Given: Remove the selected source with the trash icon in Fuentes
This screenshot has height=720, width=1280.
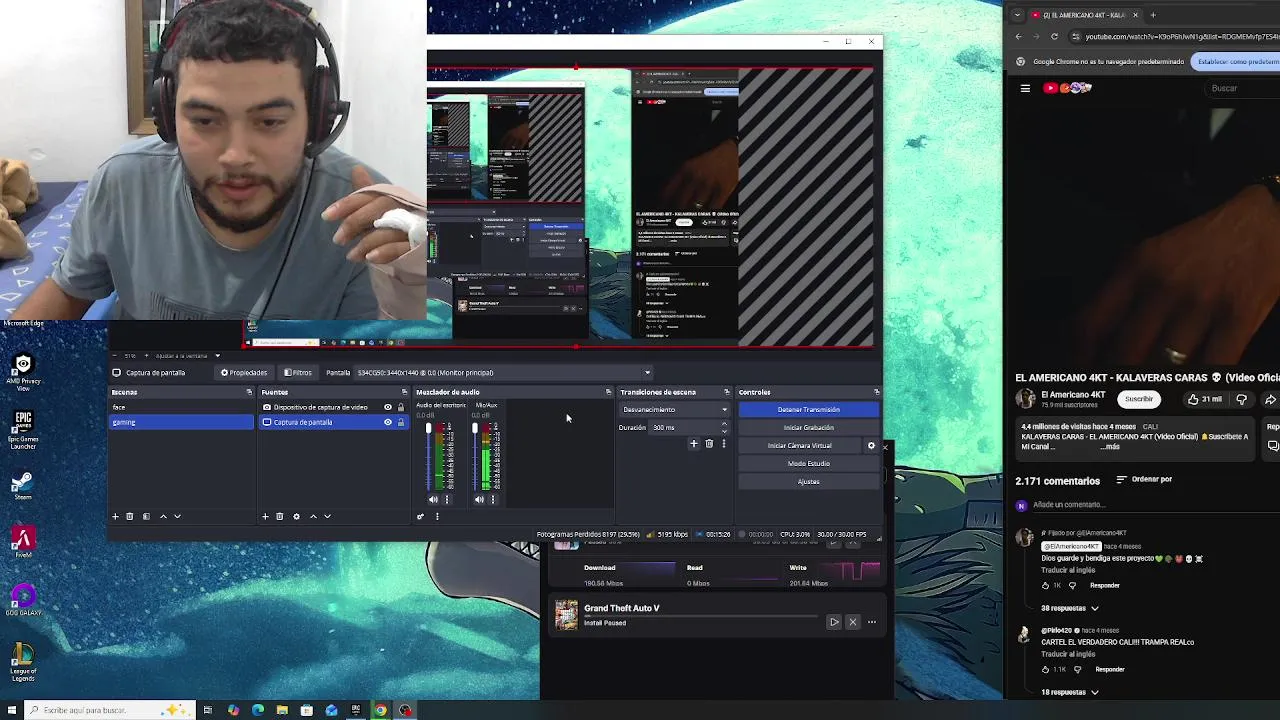Looking at the screenshot, I should tap(279, 516).
